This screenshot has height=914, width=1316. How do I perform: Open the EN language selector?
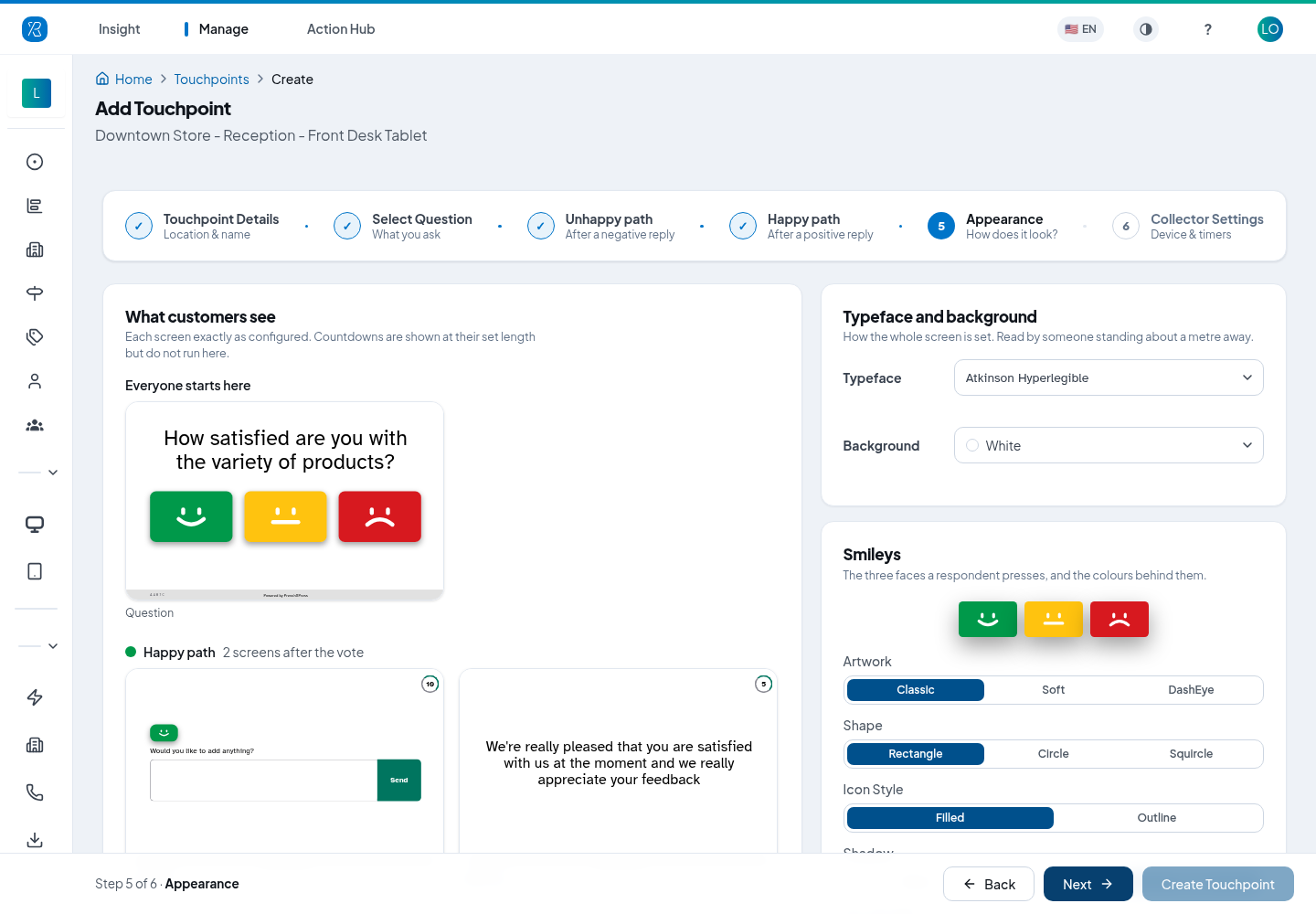point(1080,29)
